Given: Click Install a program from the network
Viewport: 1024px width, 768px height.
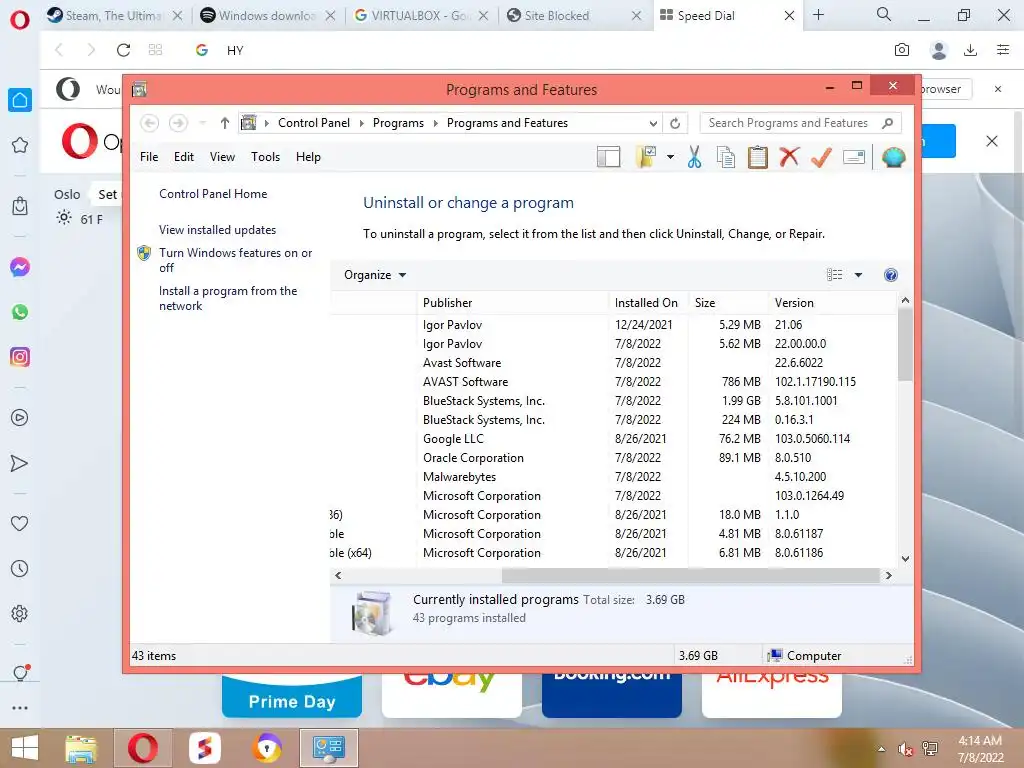Looking at the screenshot, I should tap(228, 298).
